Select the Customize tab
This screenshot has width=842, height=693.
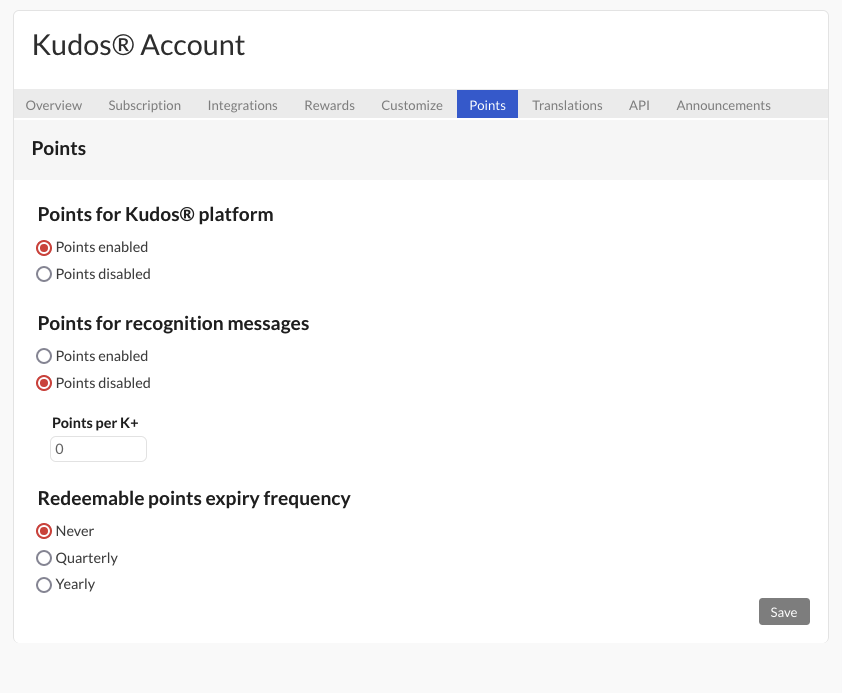[x=412, y=105]
